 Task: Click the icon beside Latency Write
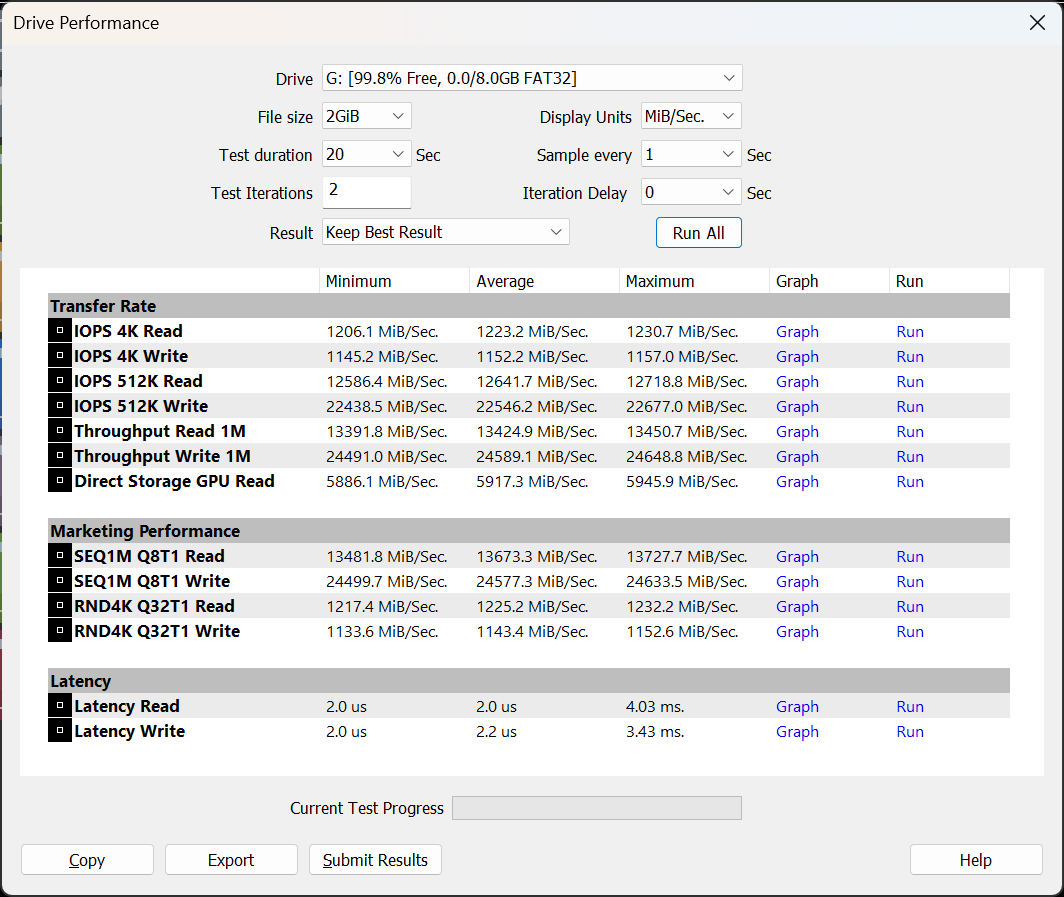[60, 731]
